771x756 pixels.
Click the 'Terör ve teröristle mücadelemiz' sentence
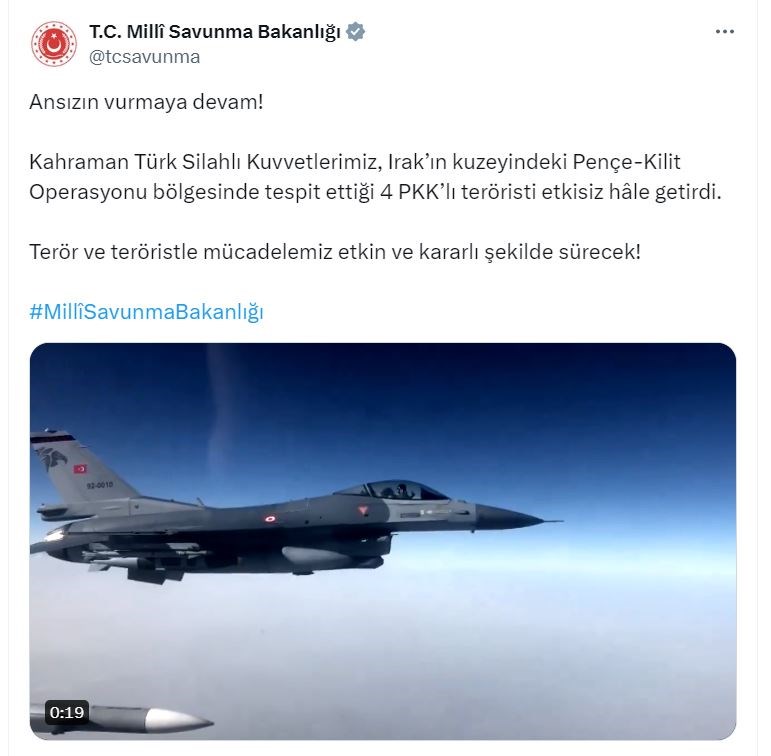pos(335,252)
